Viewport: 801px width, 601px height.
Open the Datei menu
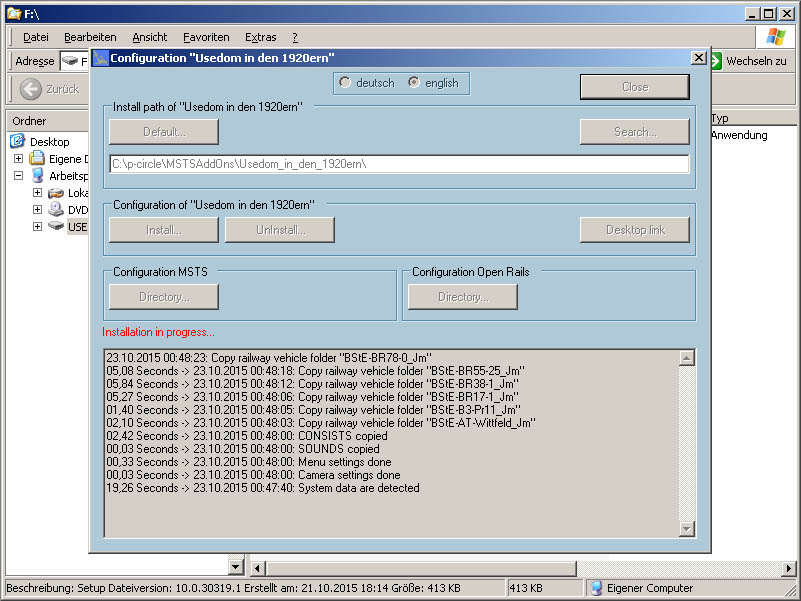coord(35,37)
